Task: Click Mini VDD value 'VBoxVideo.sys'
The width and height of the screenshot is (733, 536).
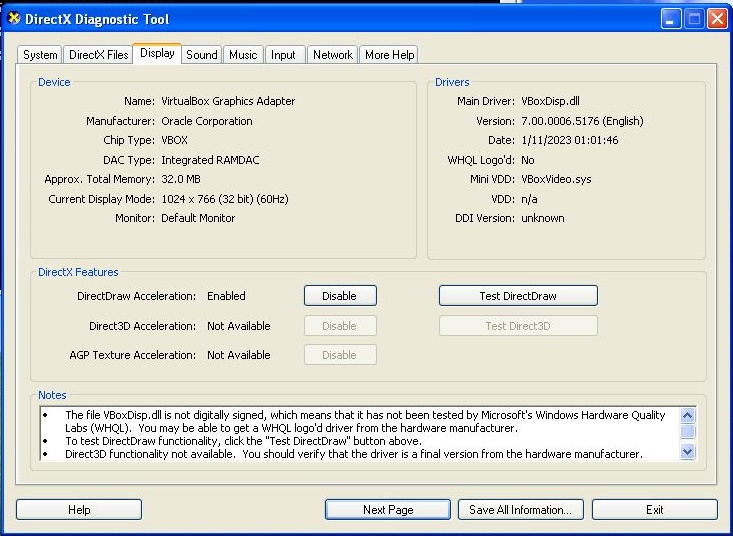Action: pyautogui.click(x=556, y=179)
